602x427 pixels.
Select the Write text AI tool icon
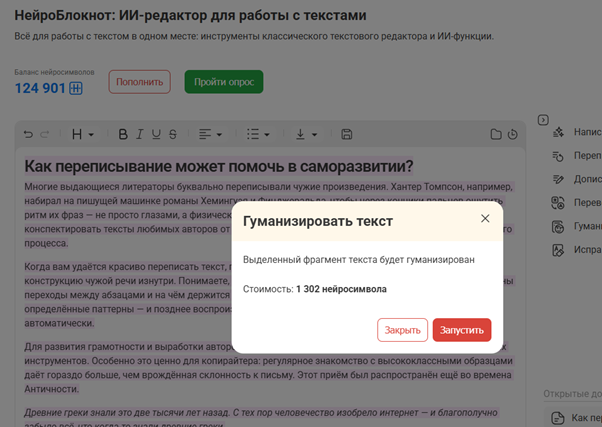click(558, 132)
